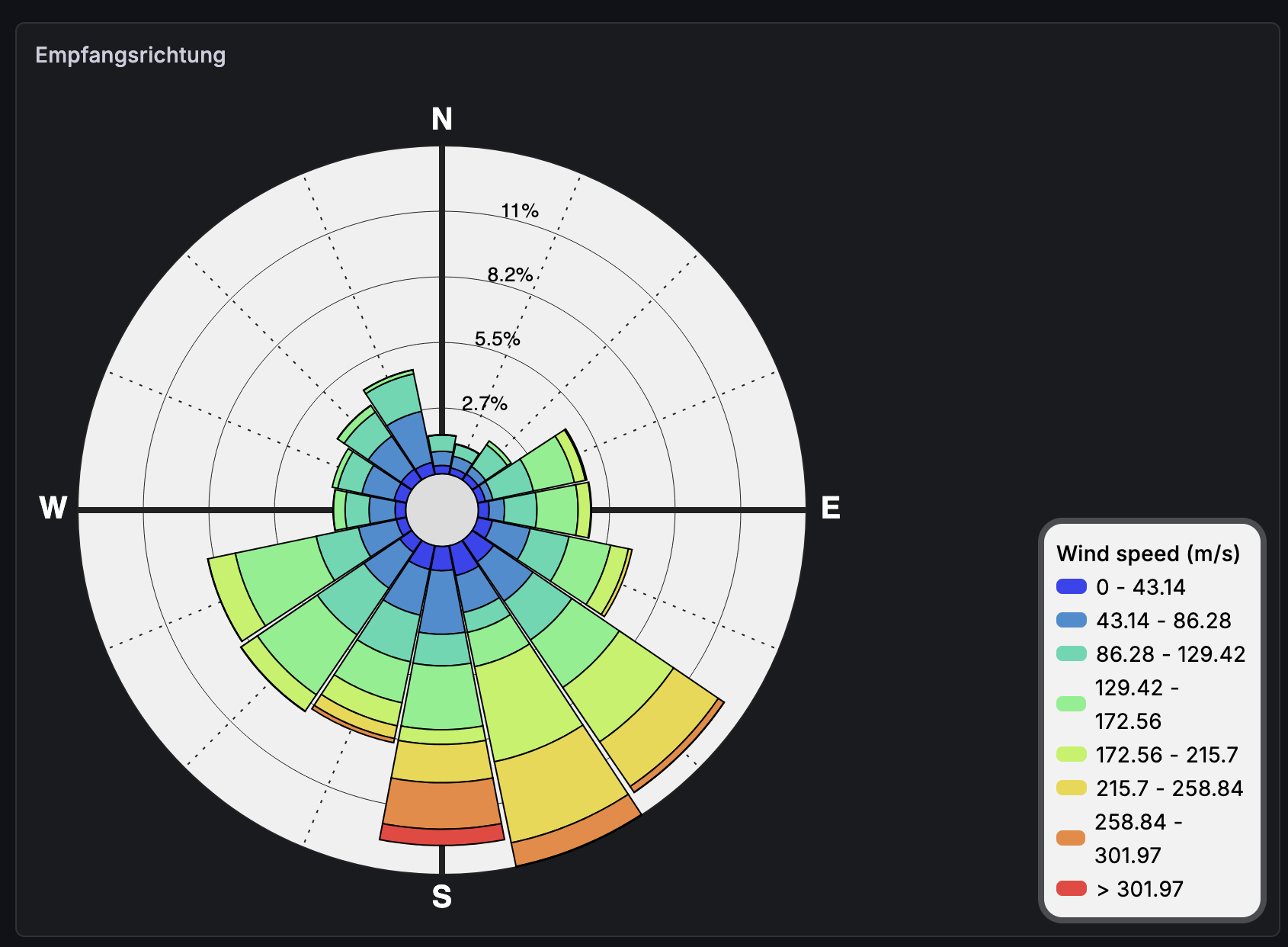Viewport: 1288px width, 947px height.
Task: Select the teal 86.28 - 129.42 swatch
Action: [x=1071, y=653]
